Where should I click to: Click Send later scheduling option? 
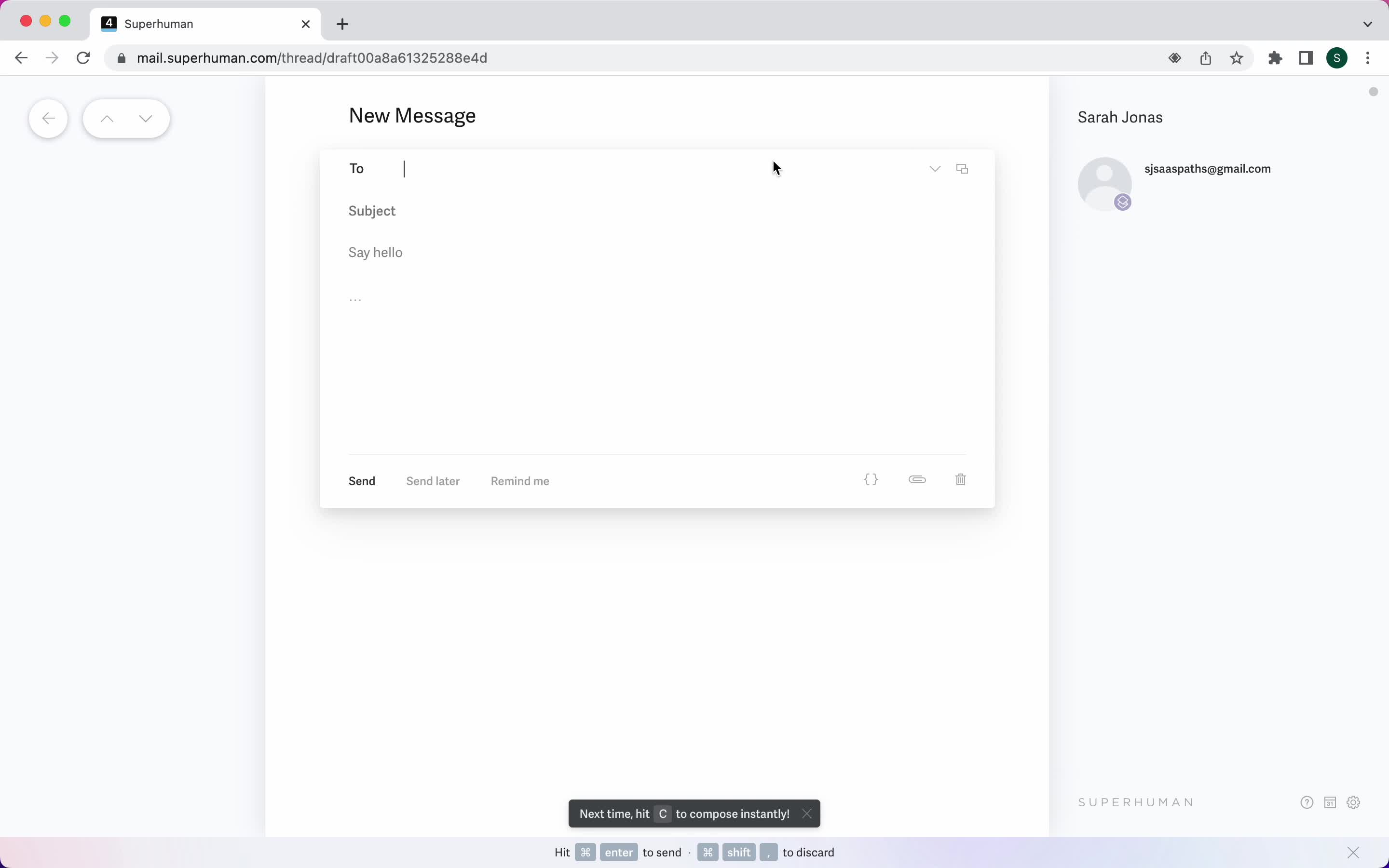coord(433,481)
